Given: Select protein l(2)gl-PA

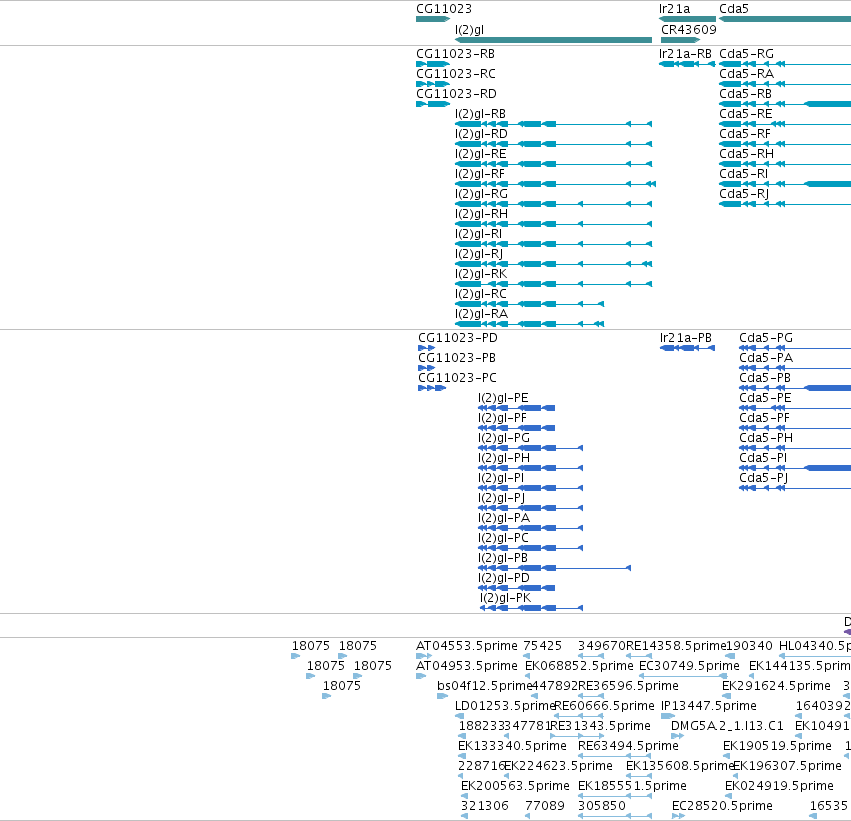Looking at the screenshot, I should pyautogui.click(x=531, y=528).
